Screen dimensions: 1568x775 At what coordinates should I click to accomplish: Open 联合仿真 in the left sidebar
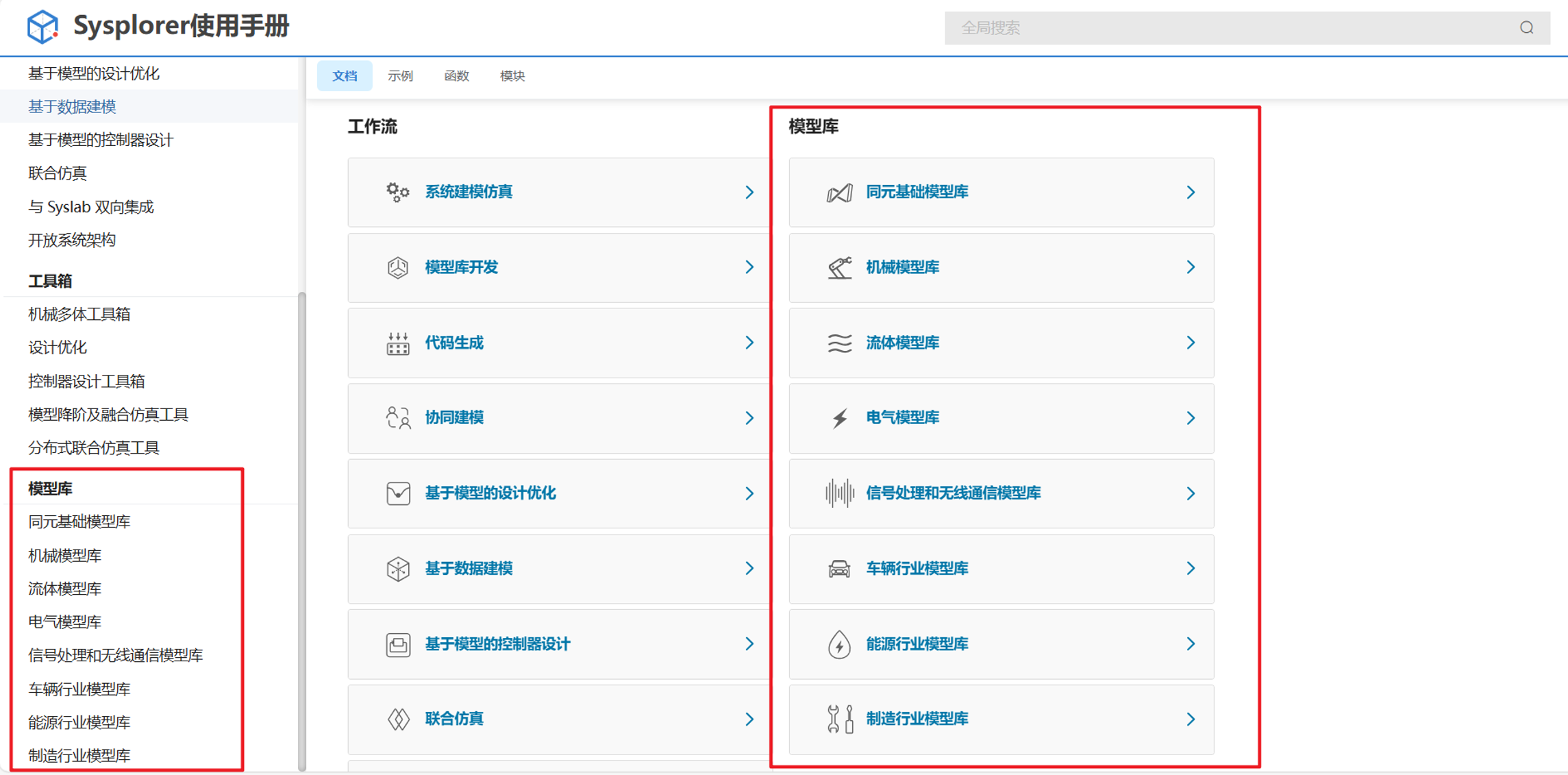coord(58,173)
